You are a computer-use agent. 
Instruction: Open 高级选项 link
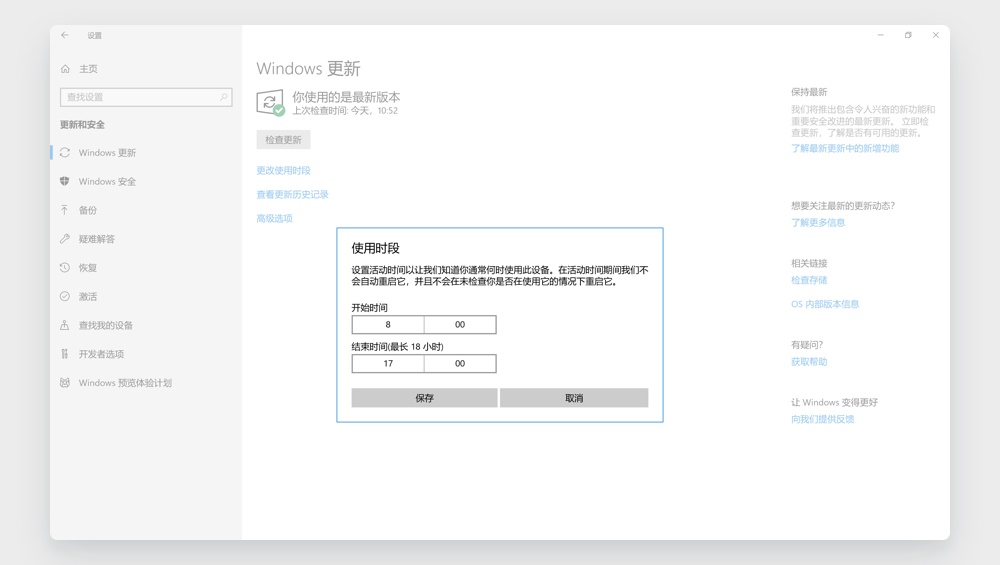click(x=274, y=218)
